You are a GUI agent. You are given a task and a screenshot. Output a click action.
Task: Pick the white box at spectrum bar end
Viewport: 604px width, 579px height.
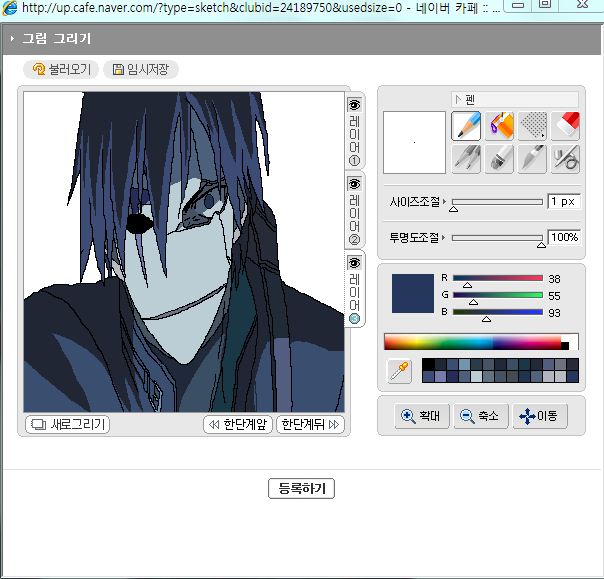tap(574, 342)
